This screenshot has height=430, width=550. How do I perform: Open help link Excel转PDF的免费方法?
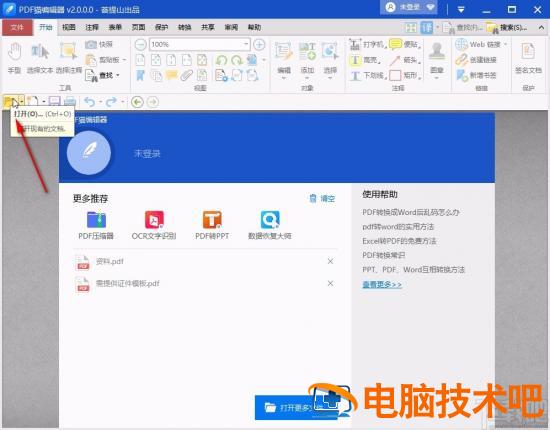click(x=399, y=241)
